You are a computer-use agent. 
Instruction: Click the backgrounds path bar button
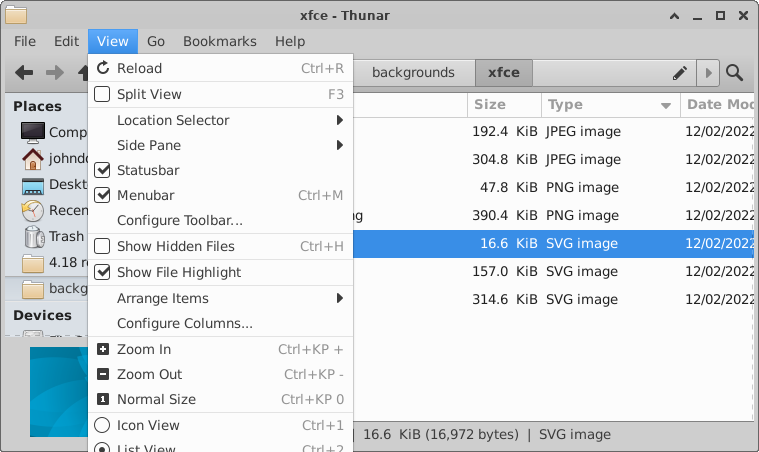[x=414, y=73]
